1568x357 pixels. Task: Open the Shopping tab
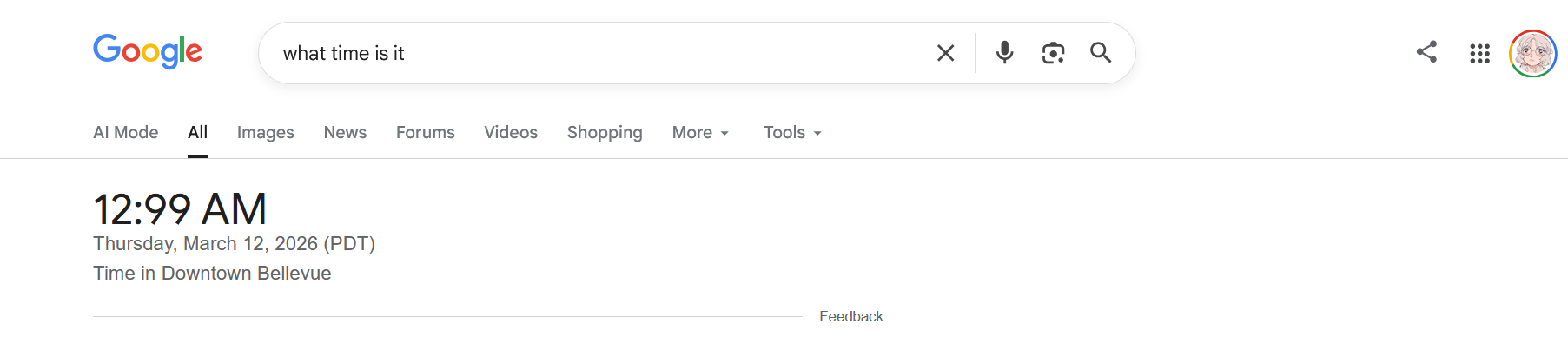(605, 132)
